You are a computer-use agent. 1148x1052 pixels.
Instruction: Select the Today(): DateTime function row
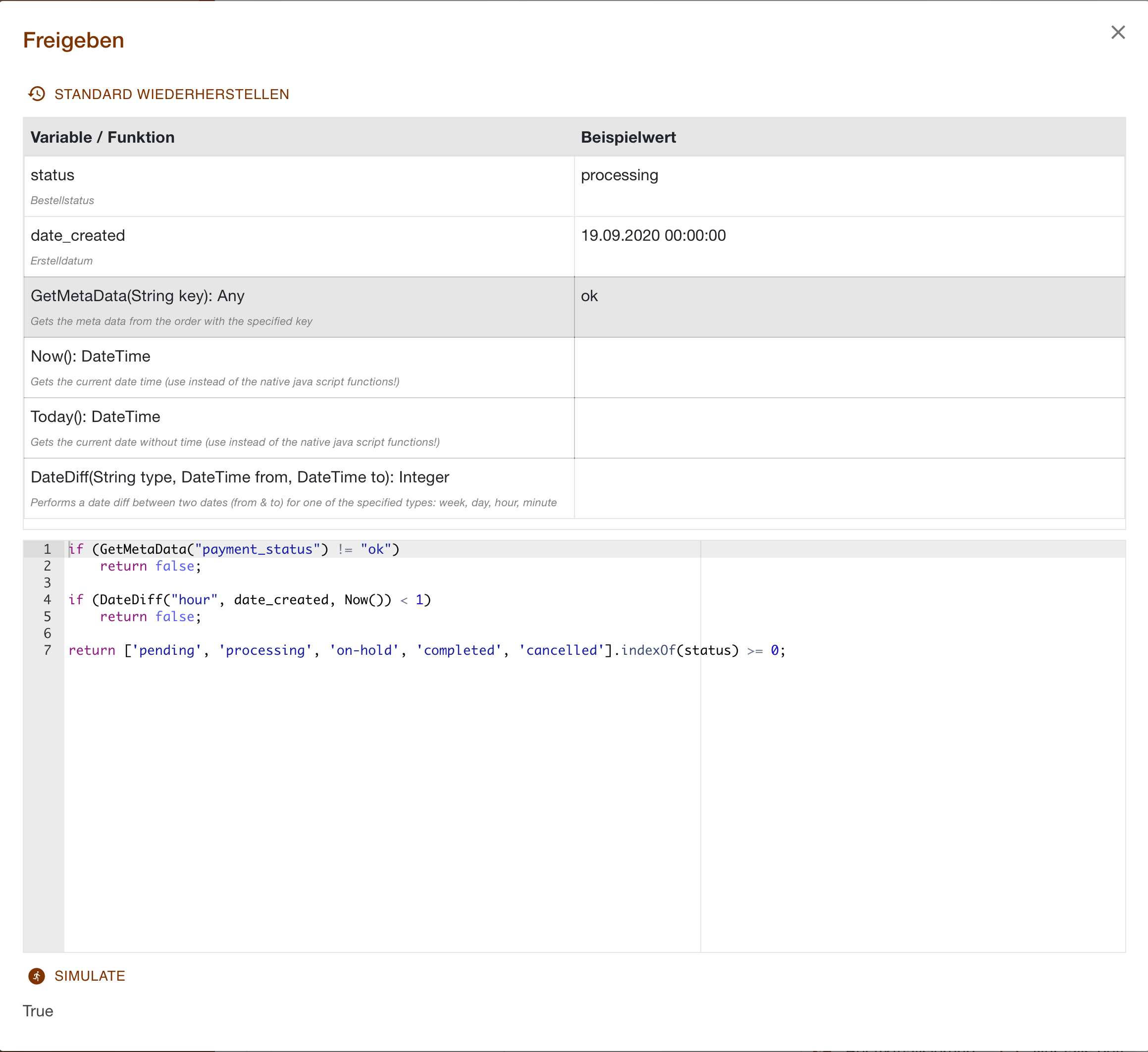(x=574, y=428)
